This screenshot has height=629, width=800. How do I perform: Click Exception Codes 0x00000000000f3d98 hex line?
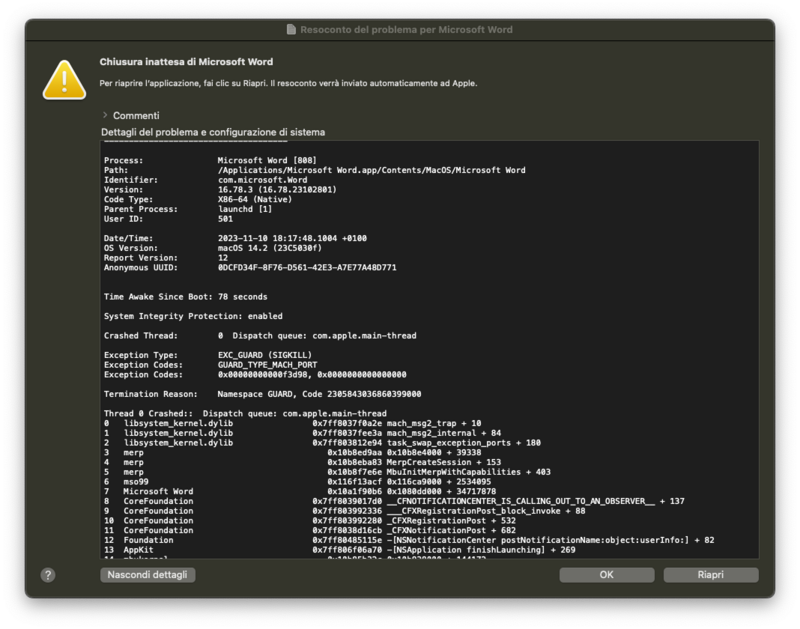point(255,374)
